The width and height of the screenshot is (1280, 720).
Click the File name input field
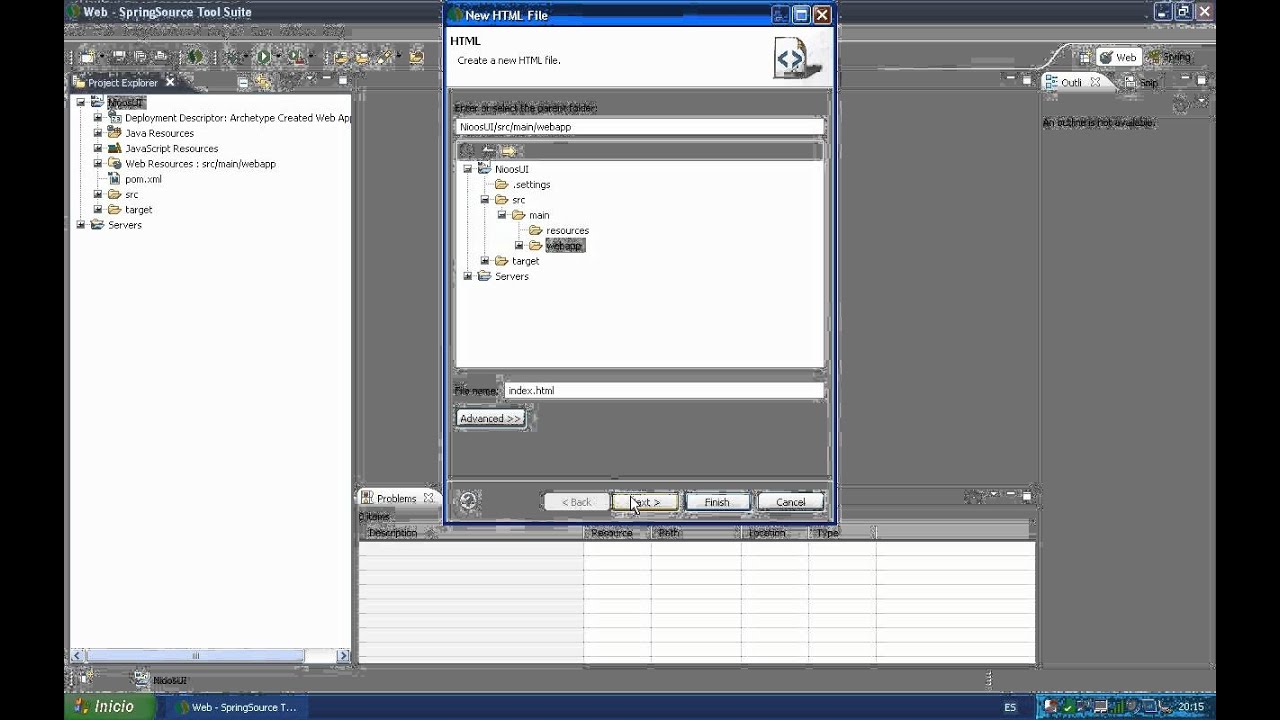click(x=664, y=390)
